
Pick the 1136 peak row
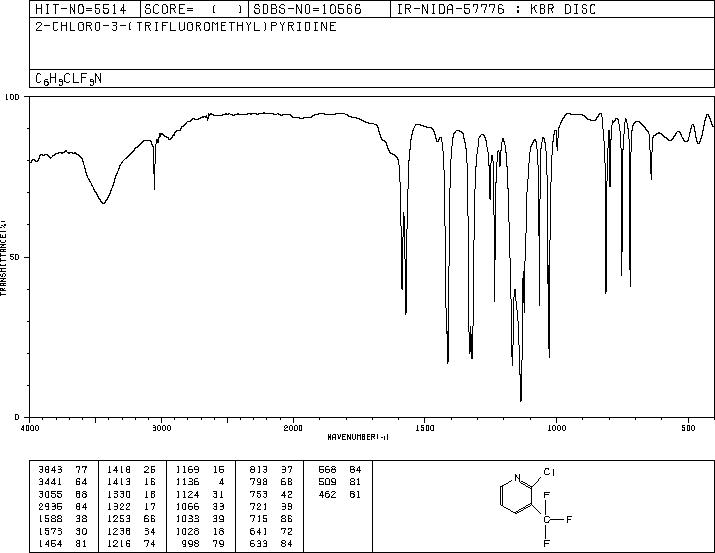pos(200,482)
